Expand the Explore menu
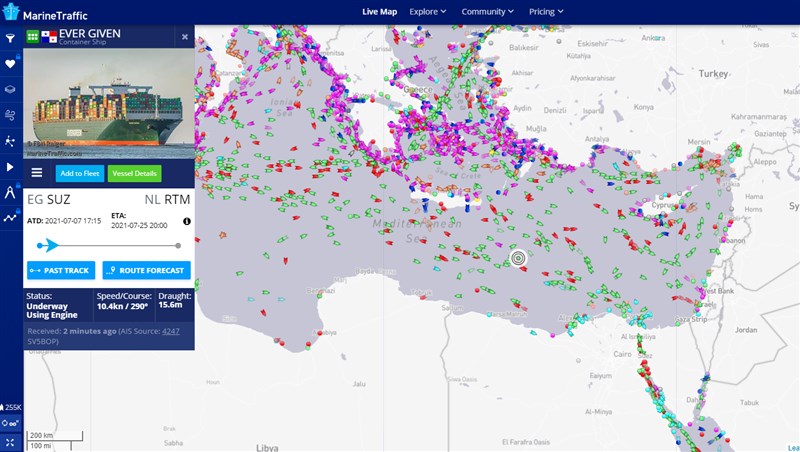This screenshot has height=452, width=800. click(428, 12)
